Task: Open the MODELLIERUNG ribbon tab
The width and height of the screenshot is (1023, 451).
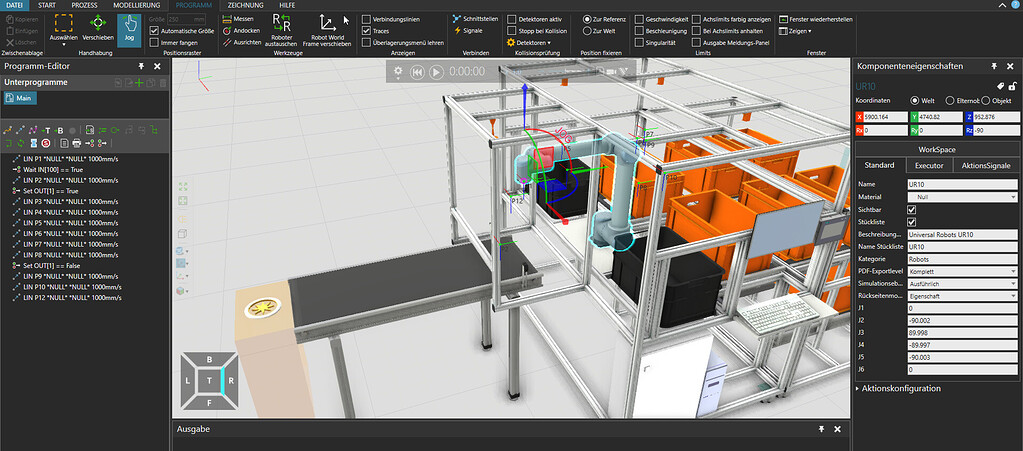Action: click(x=135, y=5)
